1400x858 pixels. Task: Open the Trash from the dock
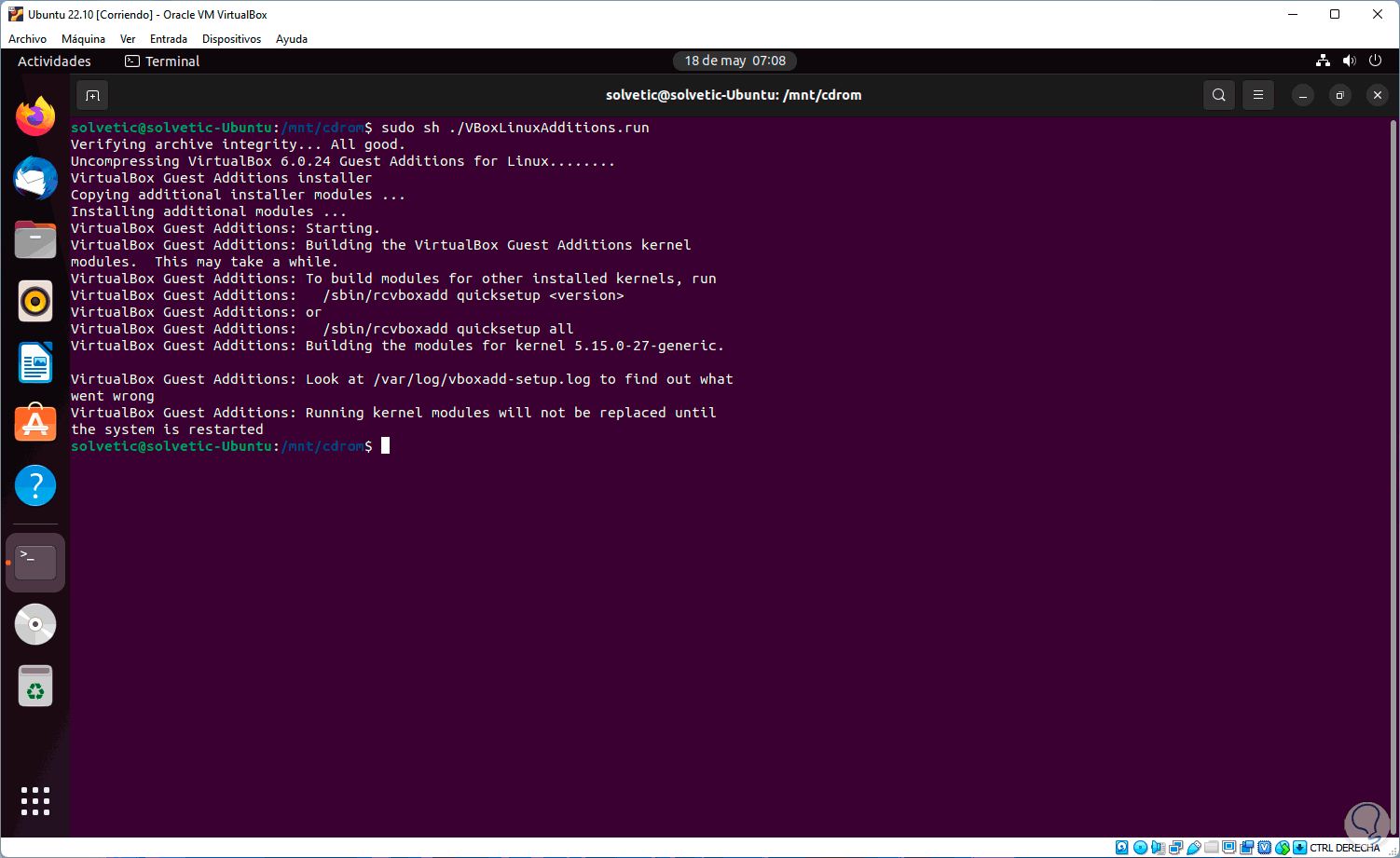pyautogui.click(x=35, y=687)
